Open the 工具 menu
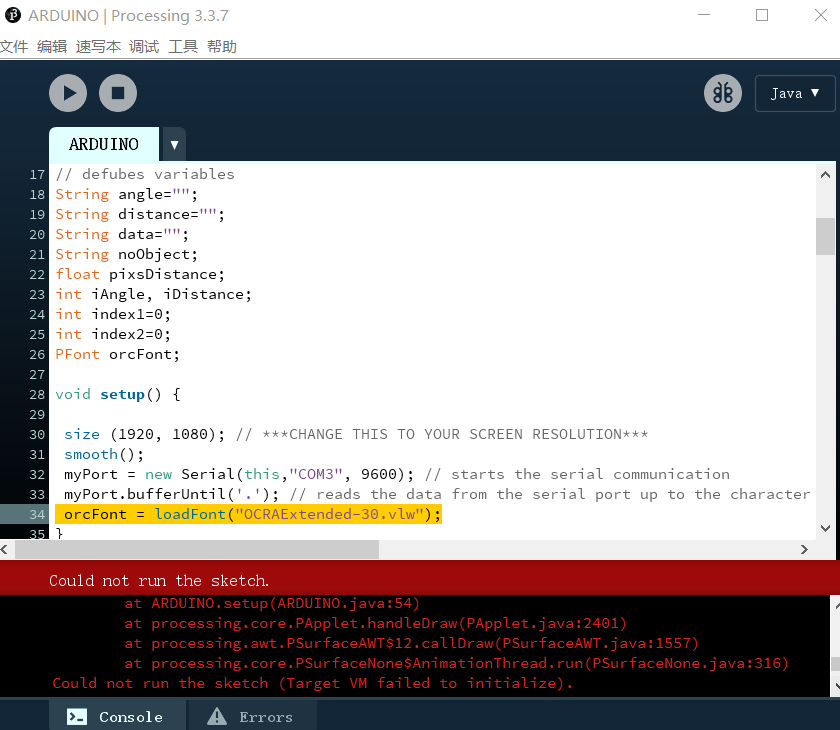 pos(183,47)
